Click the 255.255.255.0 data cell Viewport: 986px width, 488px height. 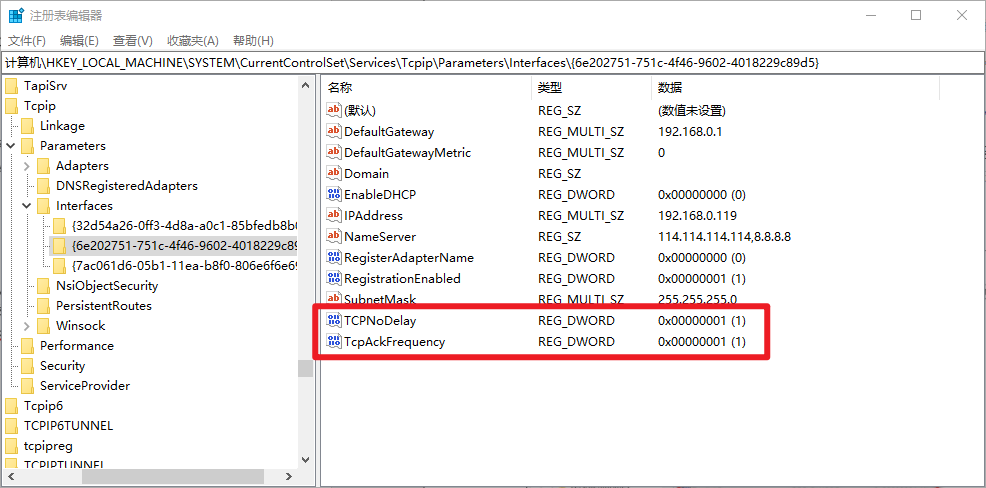click(697, 299)
